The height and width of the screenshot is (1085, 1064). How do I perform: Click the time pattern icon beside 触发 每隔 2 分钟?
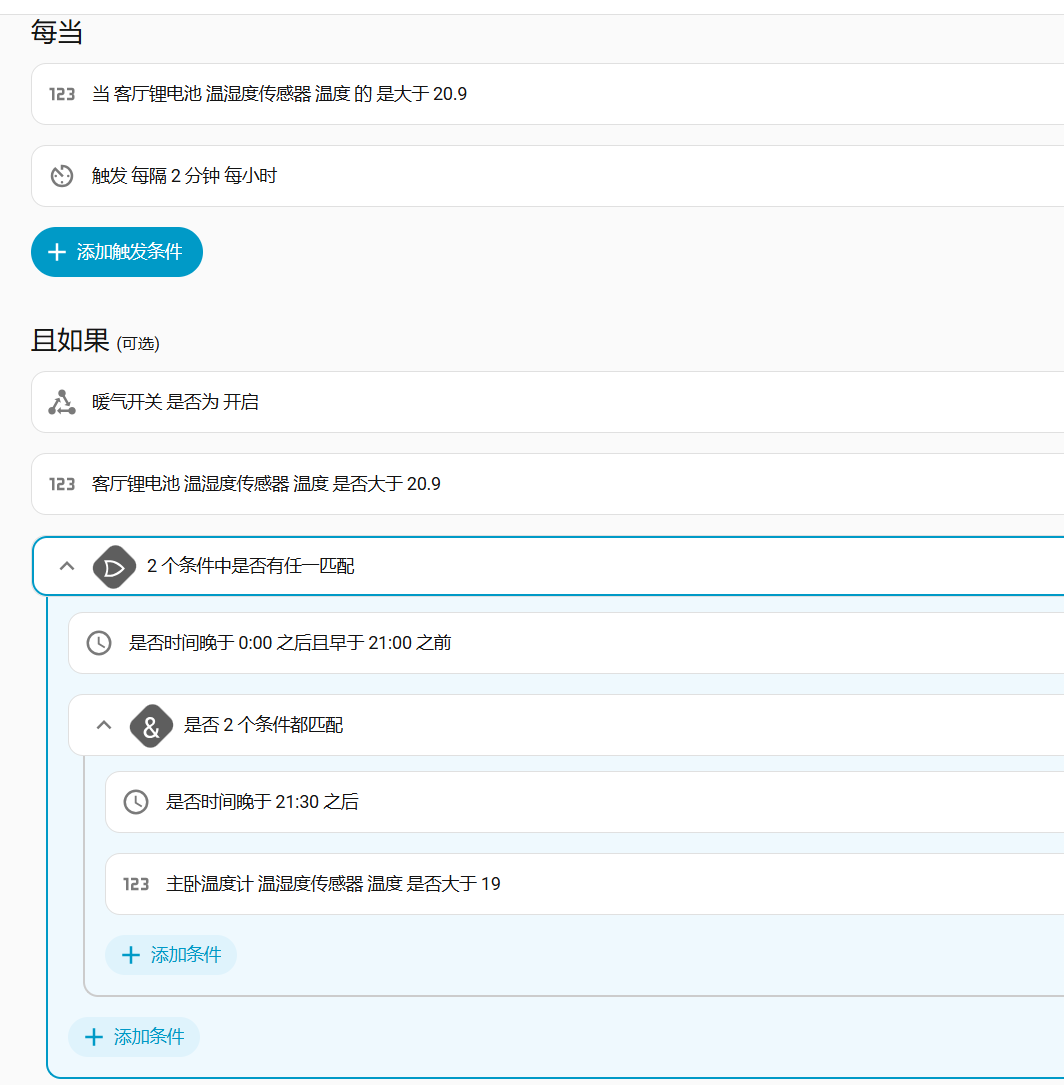(x=62, y=176)
